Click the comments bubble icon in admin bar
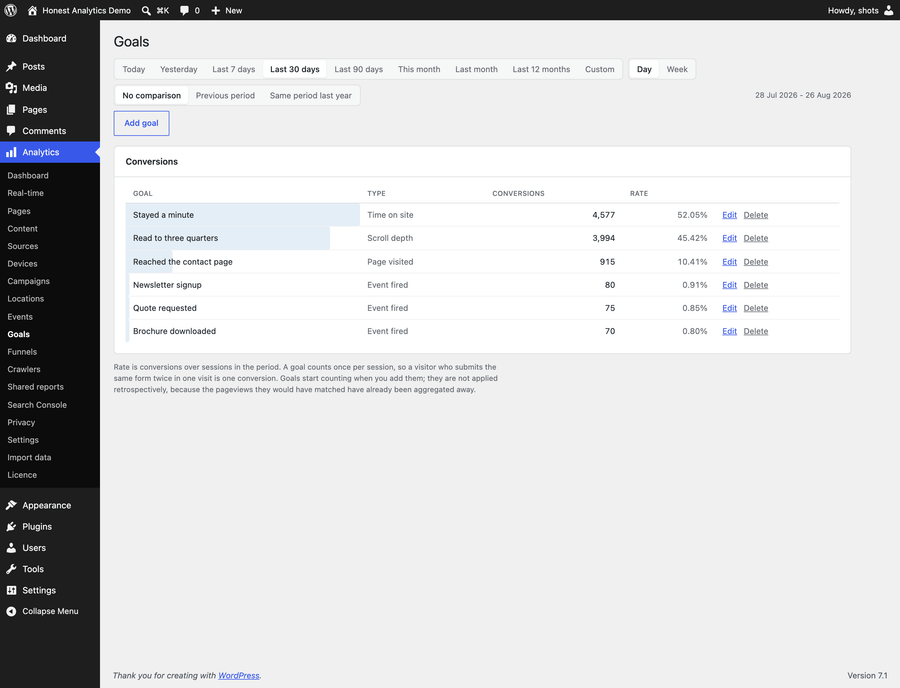This screenshot has height=688, width=900. 184,10
